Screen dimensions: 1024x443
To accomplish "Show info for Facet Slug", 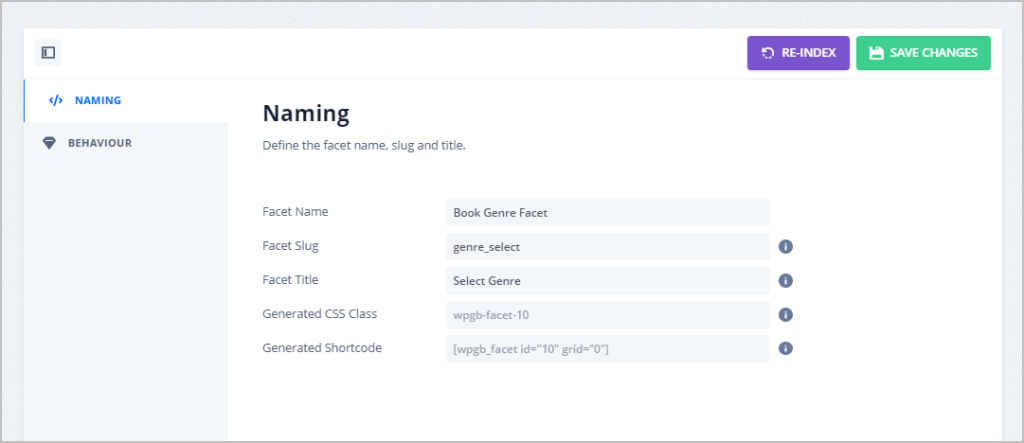I will 786,246.
